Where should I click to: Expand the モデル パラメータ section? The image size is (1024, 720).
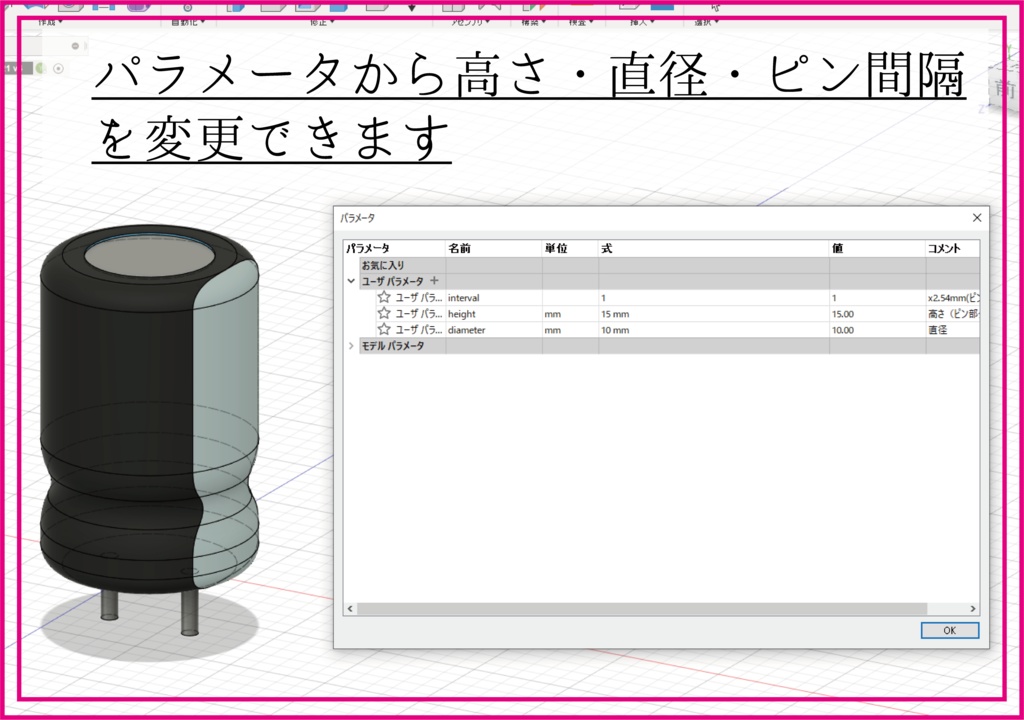[x=350, y=347]
